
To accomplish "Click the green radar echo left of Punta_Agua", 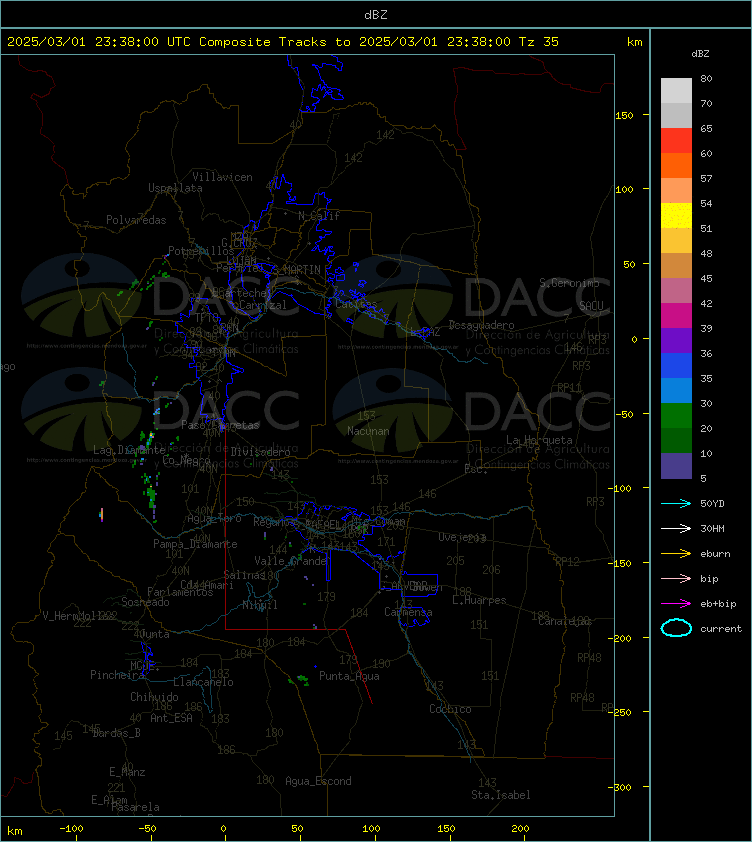I will click(x=300, y=680).
